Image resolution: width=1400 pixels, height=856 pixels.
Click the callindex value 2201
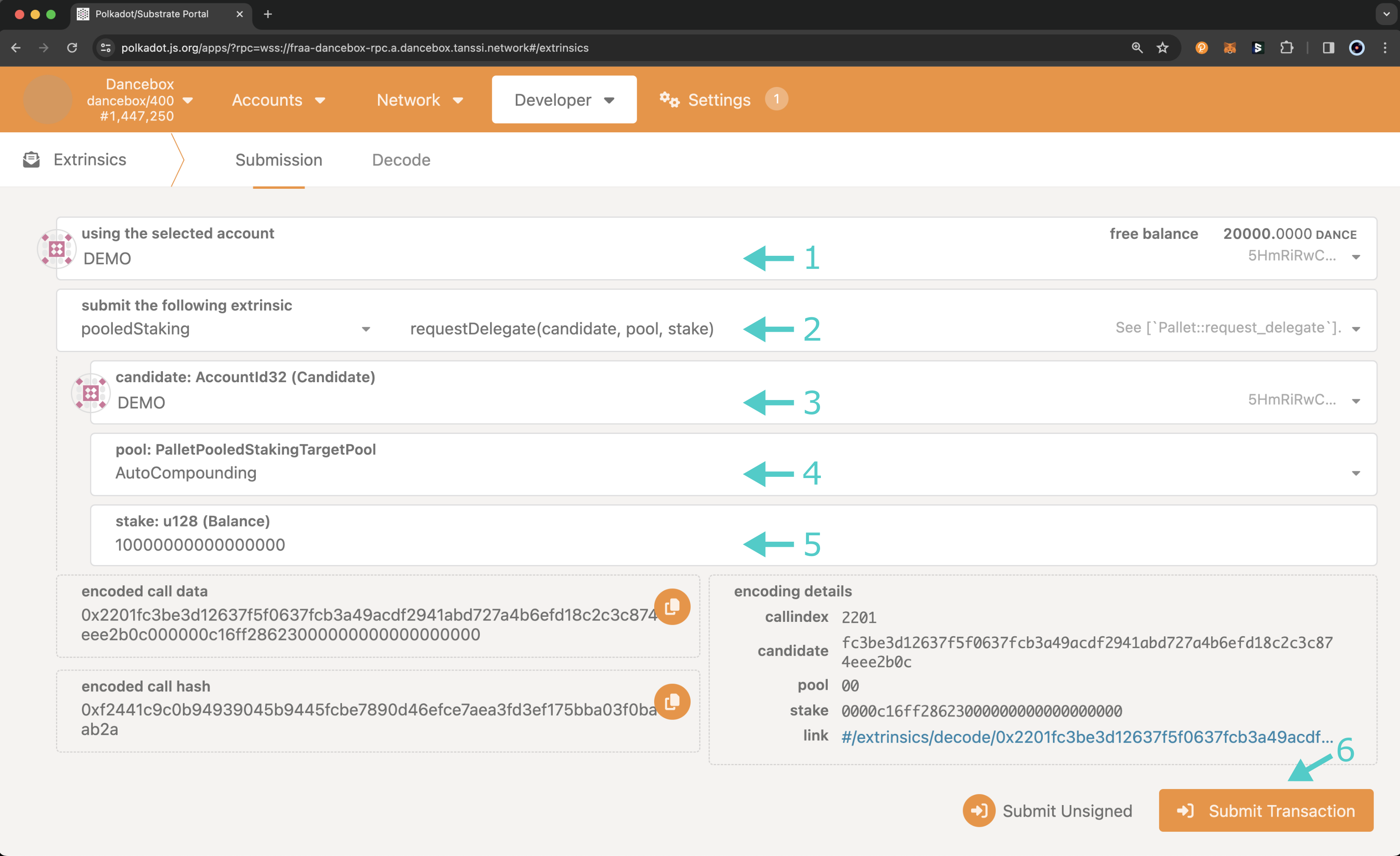click(x=859, y=618)
